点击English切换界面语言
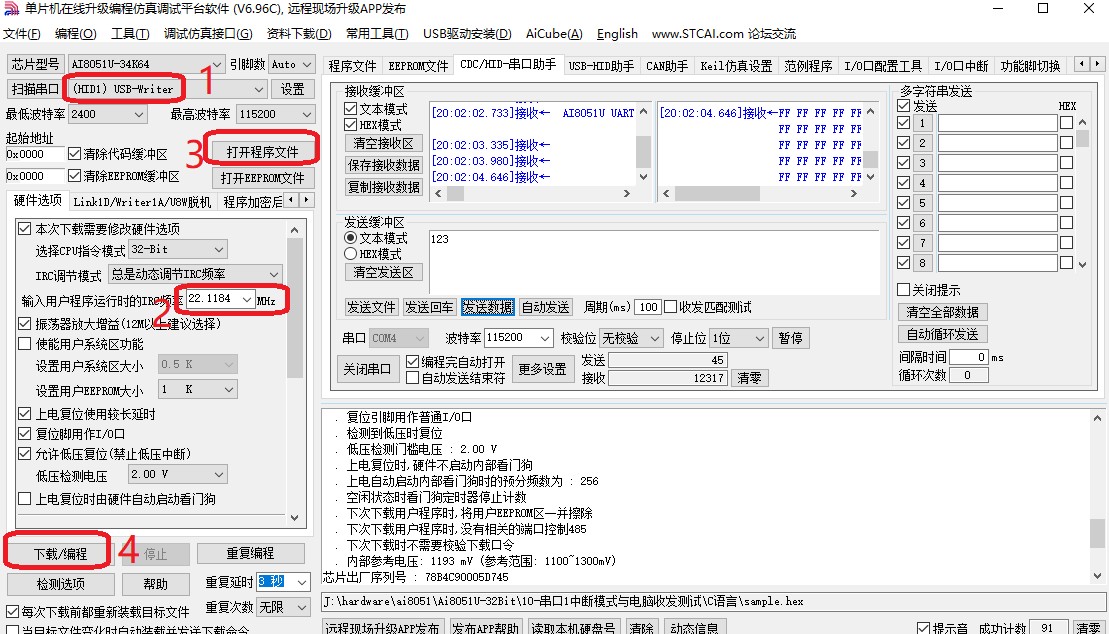 [616, 33]
